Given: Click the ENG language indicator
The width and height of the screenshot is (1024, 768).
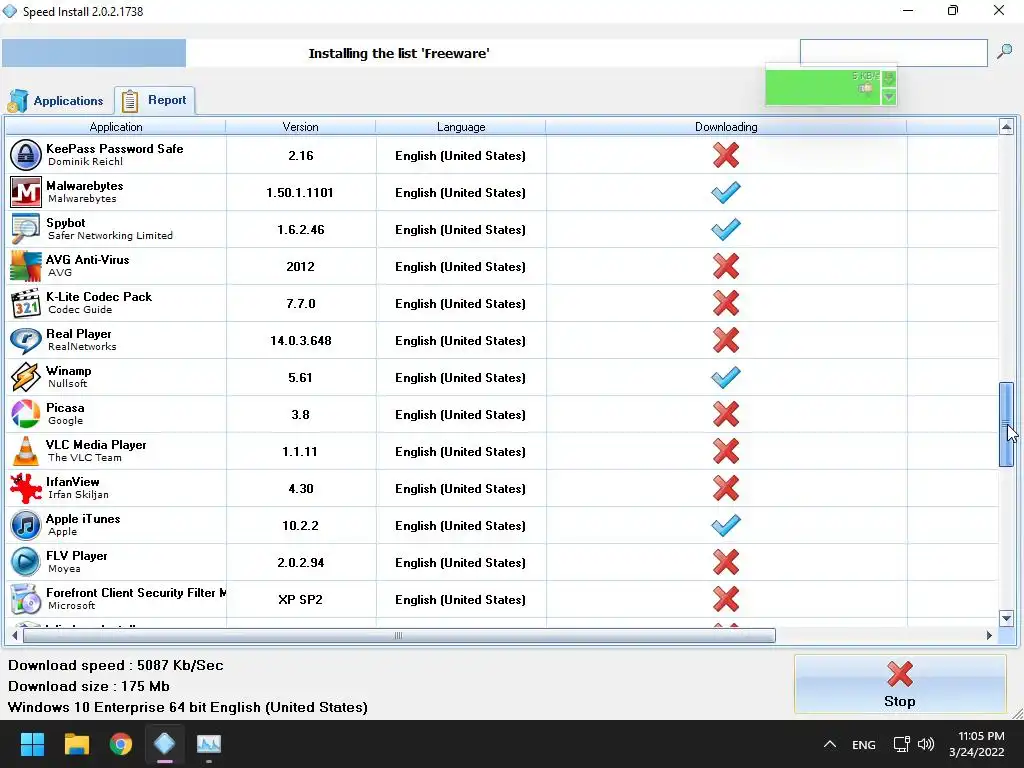Looking at the screenshot, I should [x=863, y=744].
